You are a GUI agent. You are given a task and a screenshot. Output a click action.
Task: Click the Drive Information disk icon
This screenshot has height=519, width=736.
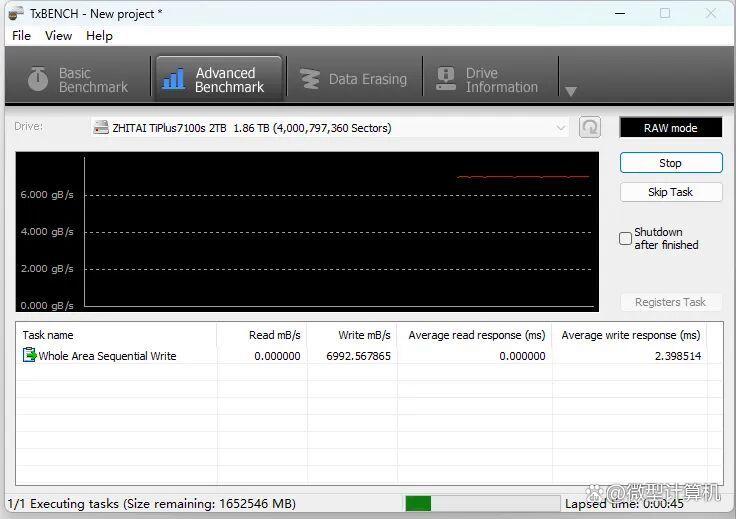tap(445, 78)
